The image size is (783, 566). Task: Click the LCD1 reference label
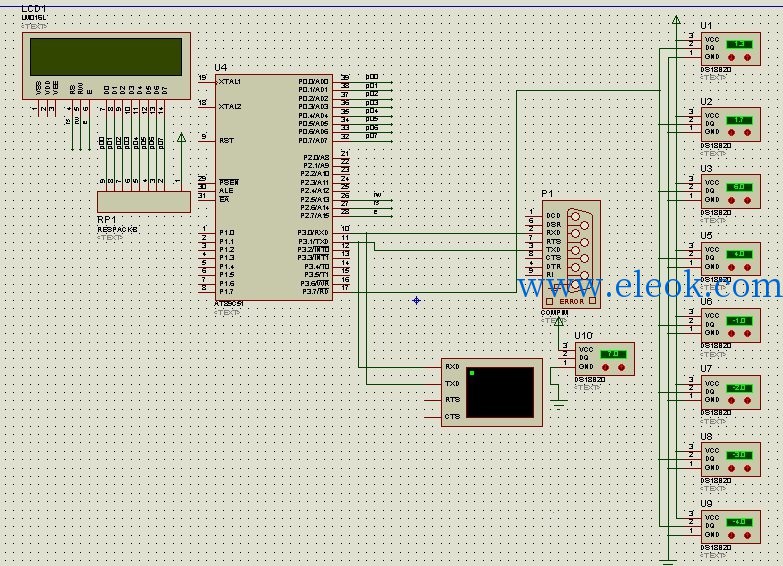click(x=34, y=9)
